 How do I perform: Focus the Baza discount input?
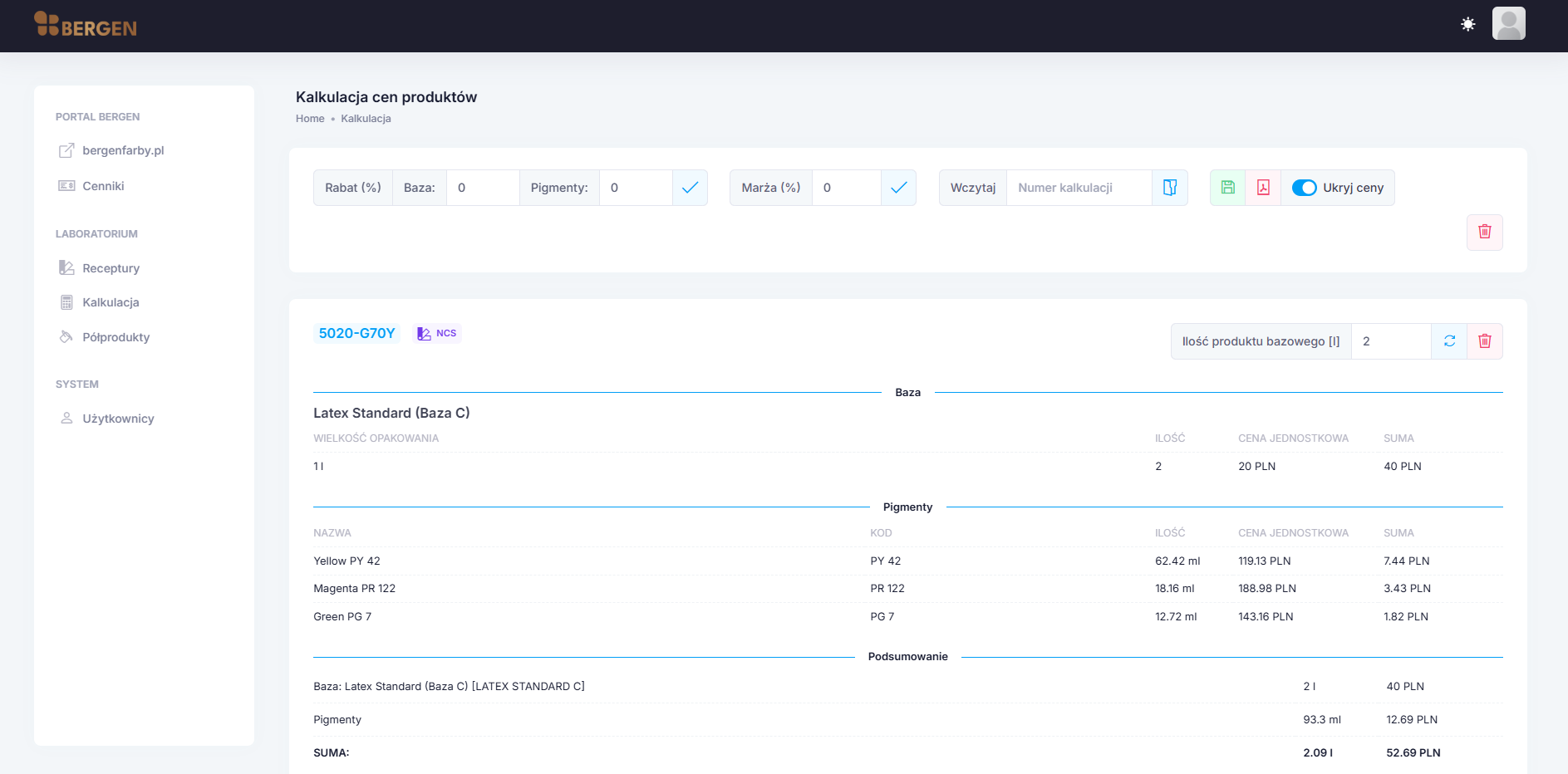click(483, 188)
